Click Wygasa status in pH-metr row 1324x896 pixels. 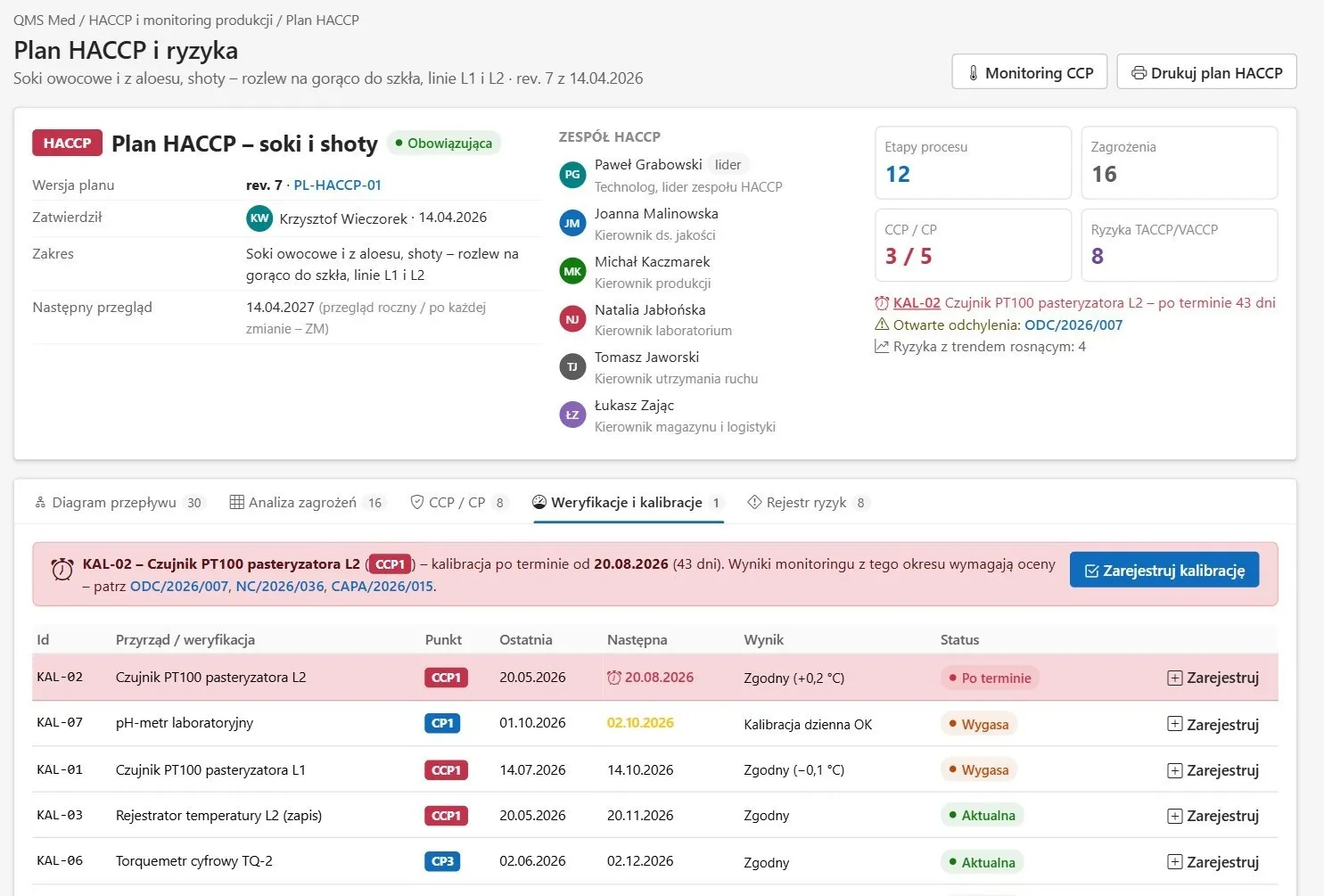(978, 724)
